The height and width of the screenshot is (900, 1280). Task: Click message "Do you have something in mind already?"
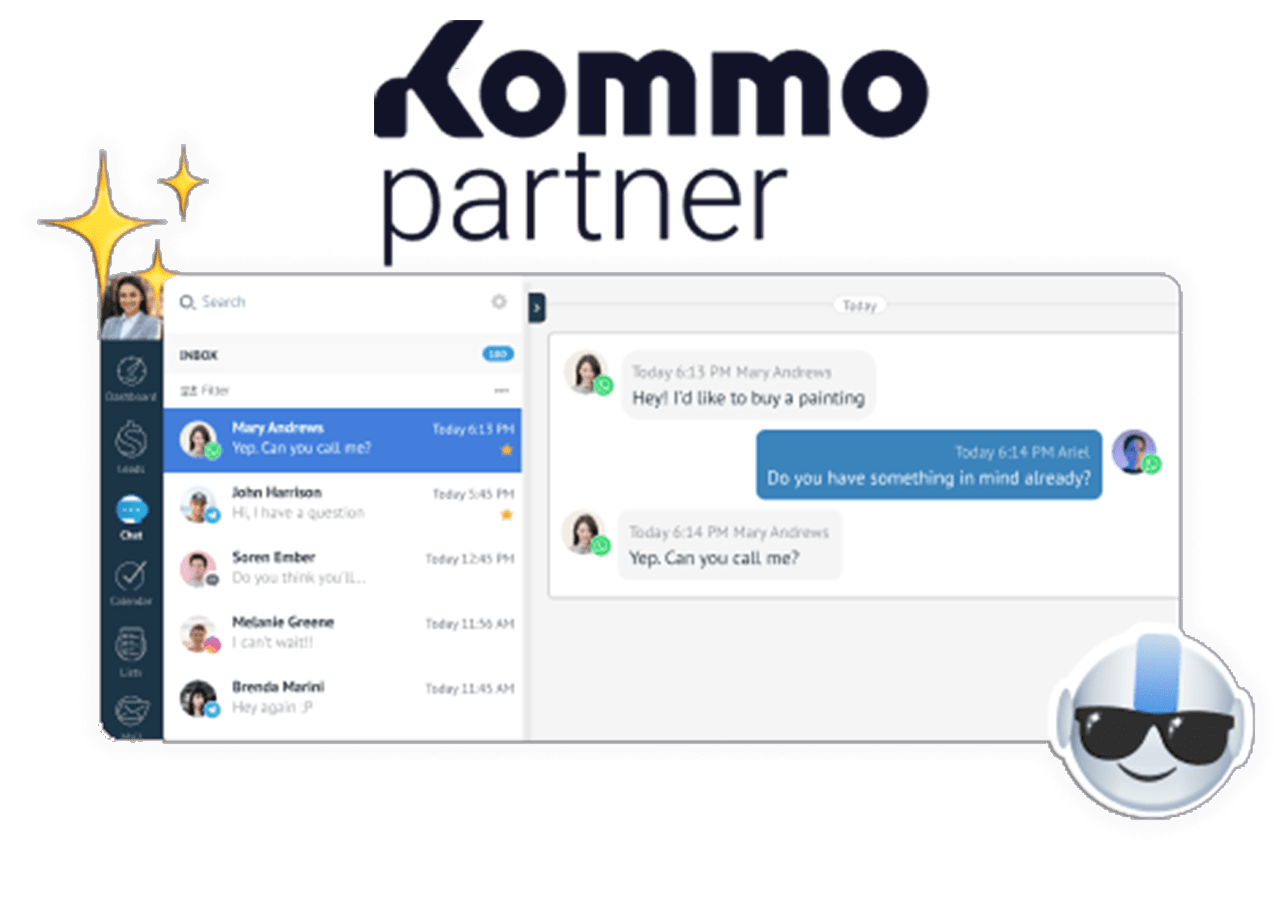[929, 465]
